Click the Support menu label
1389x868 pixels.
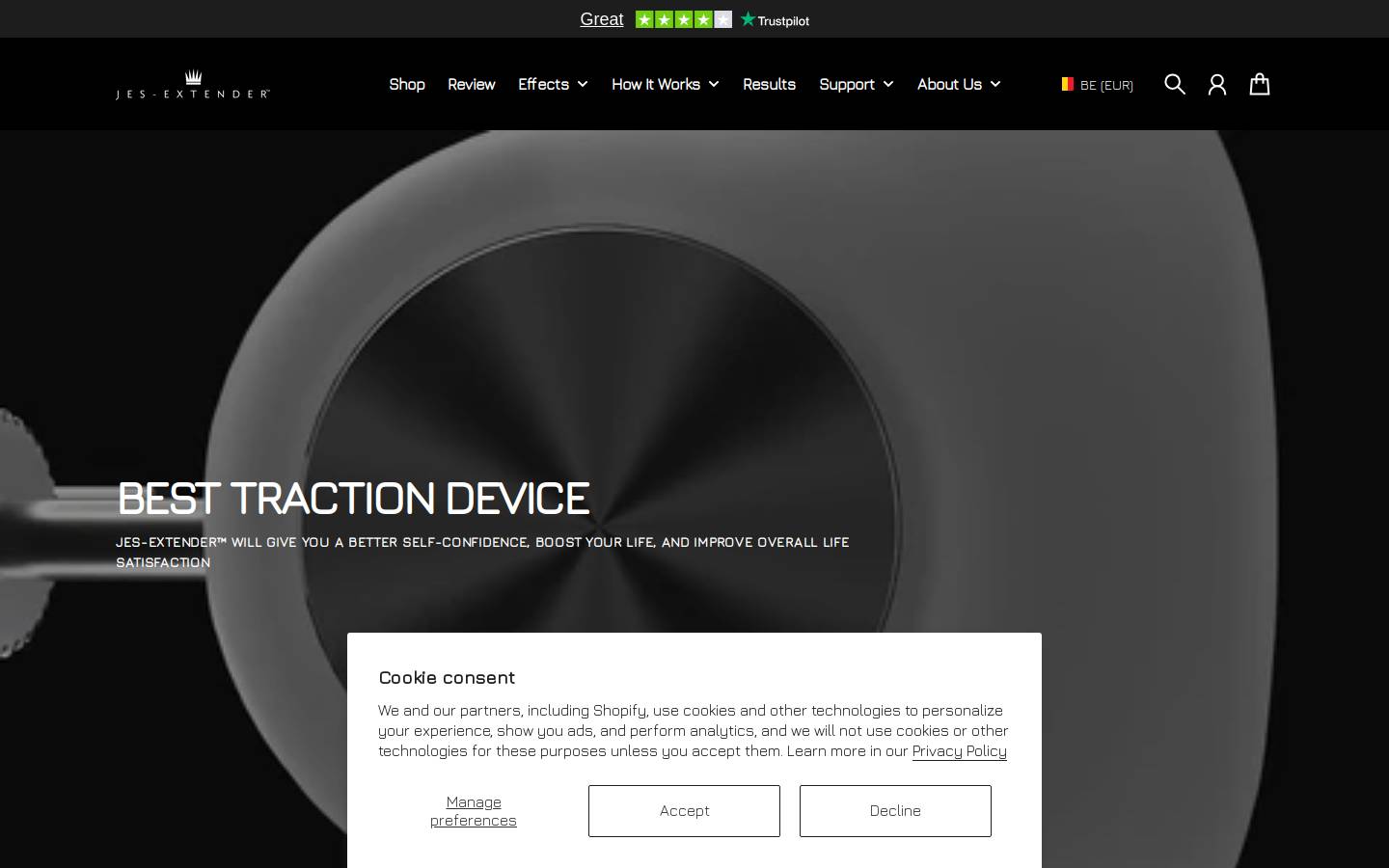[847, 84]
